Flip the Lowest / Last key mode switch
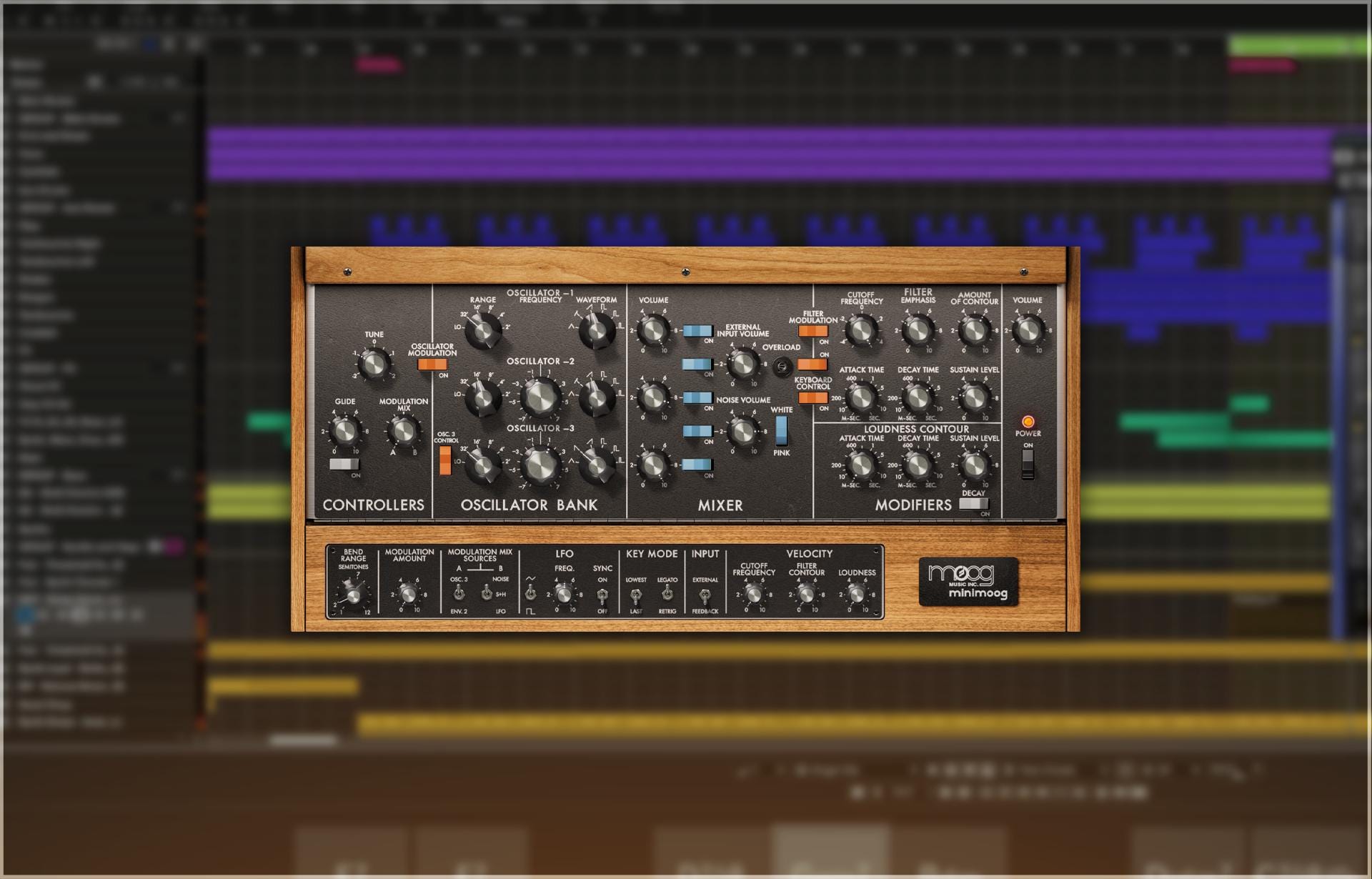The height and width of the screenshot is (879, 1372). coord(635,595)
